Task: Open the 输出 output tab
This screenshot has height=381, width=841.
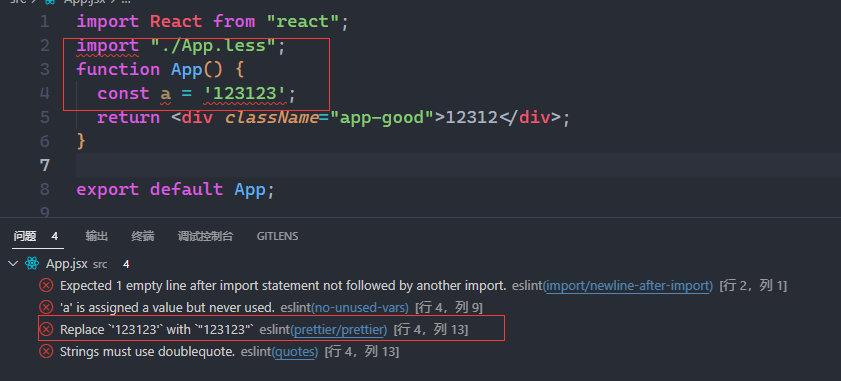Action: coord(97,236)
